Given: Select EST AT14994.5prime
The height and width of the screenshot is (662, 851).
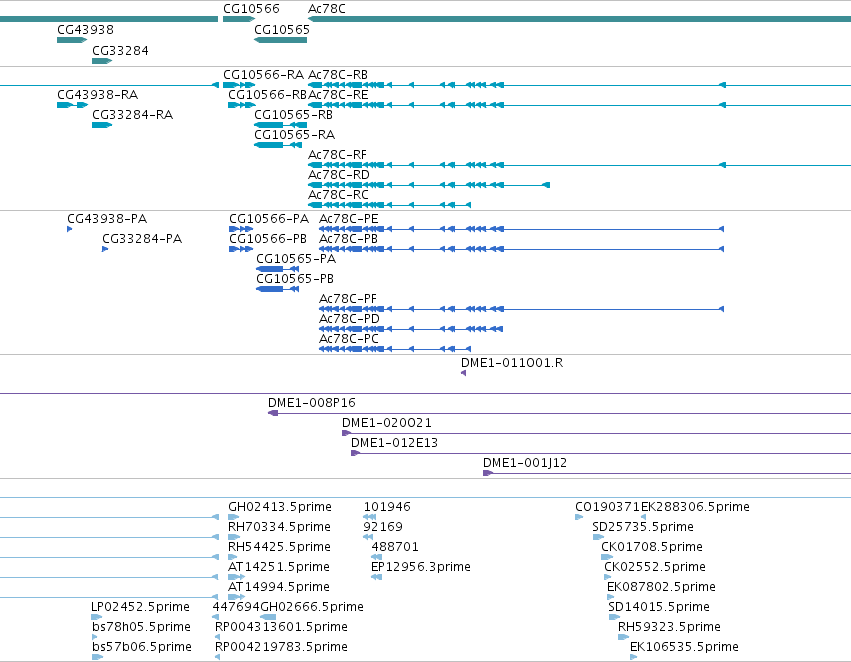Looking at the screenshot, I should pos(278,587).
